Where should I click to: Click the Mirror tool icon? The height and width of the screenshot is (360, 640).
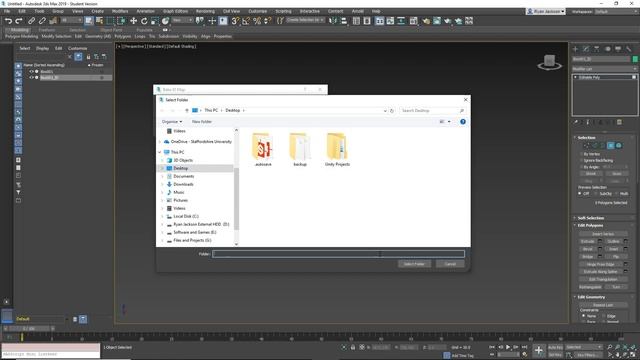pyautogui.click(x=333, y=21)
